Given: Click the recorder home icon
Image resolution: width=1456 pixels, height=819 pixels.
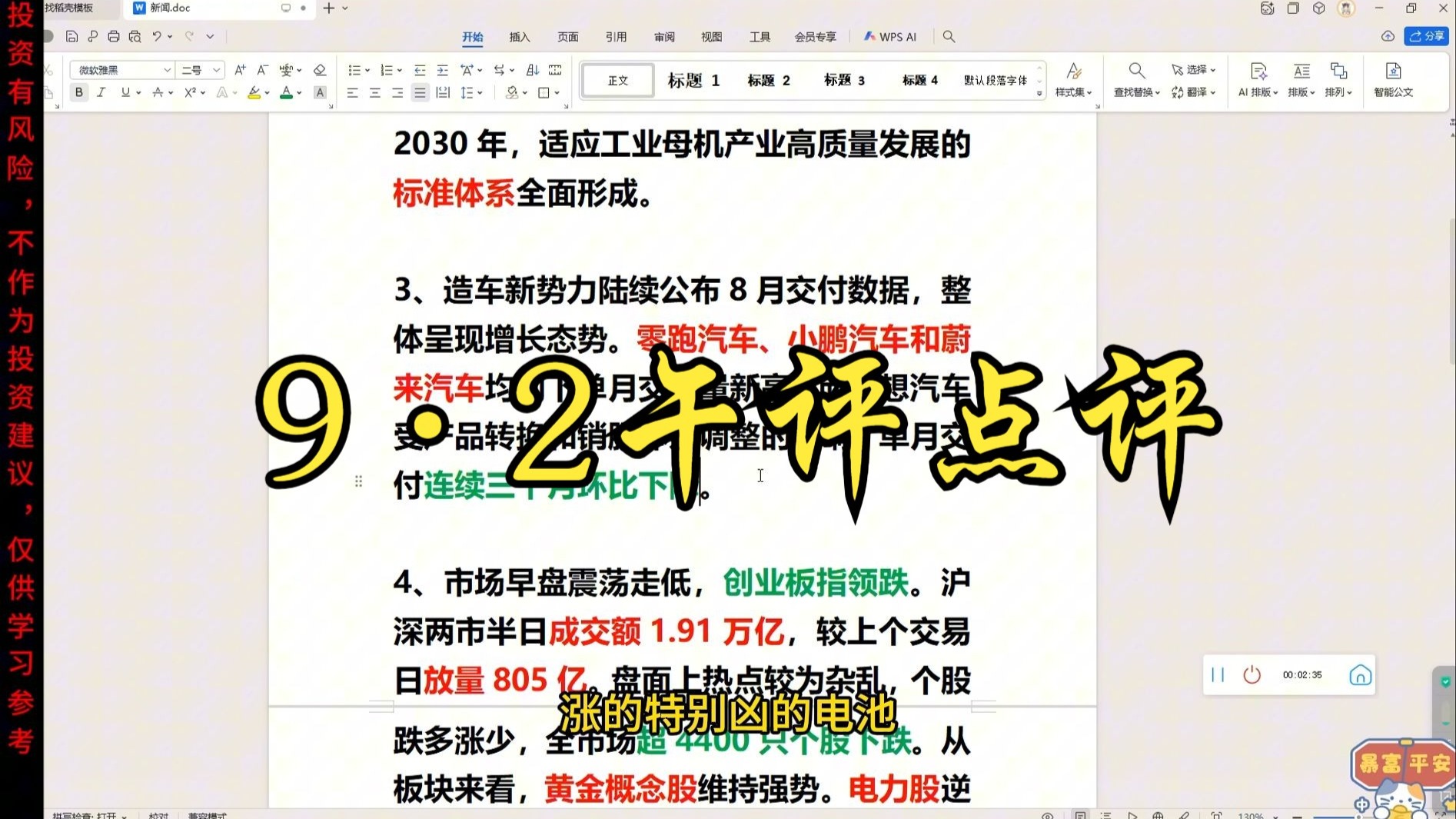Looking at the screenshot, I should pos(1360,674).
